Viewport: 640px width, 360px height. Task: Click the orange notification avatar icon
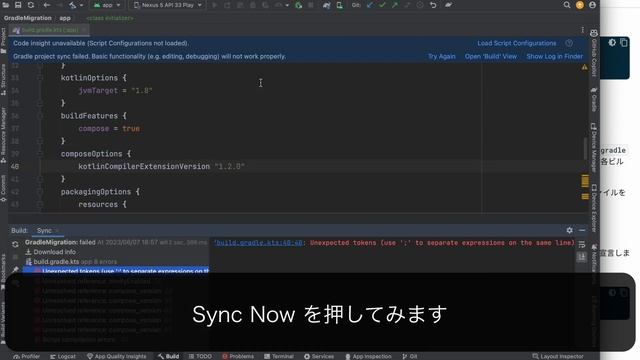(x=580, y=5)
